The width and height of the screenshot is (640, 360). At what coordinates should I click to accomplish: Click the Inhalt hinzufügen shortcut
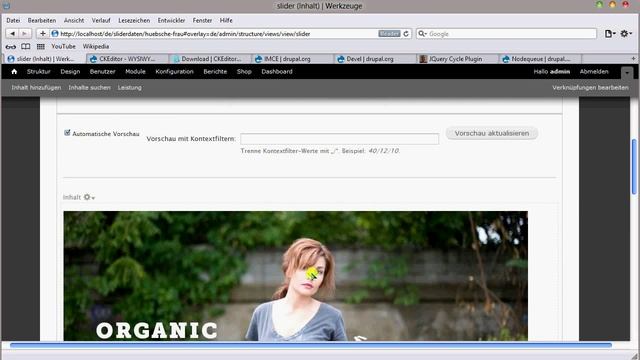click(x=36, y=87)
